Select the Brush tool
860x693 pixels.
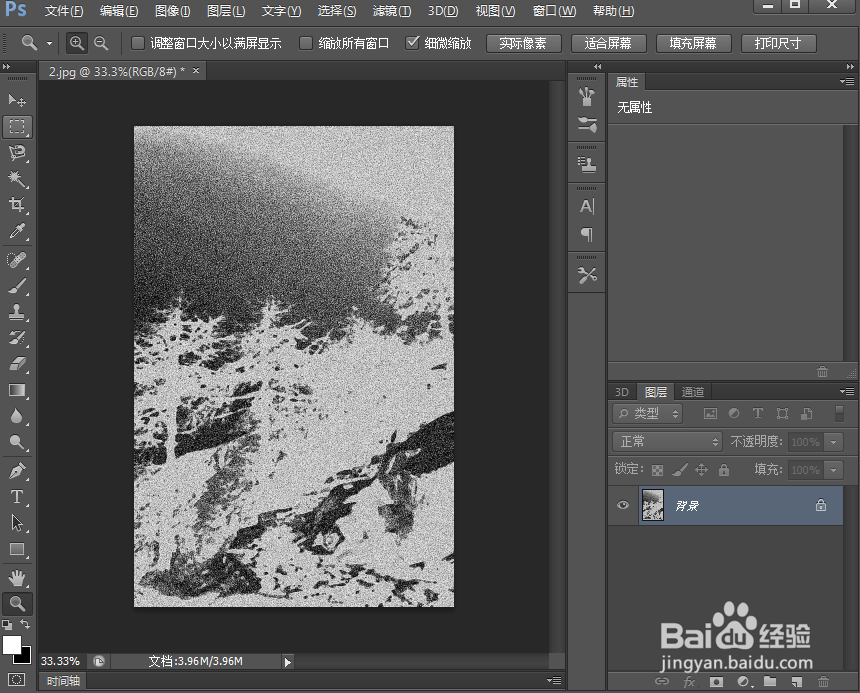tap(17, 286)
